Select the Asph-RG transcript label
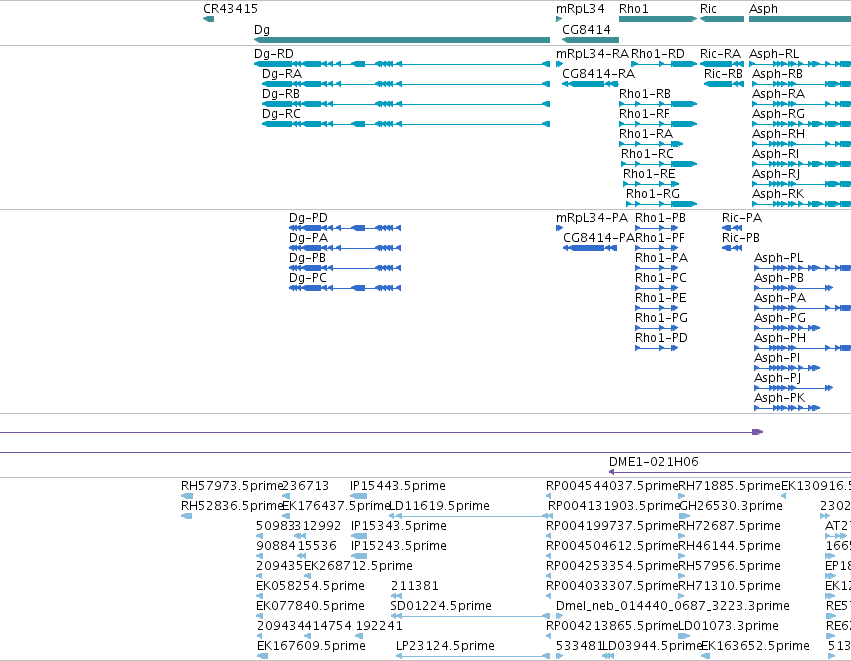This screenshot has height=661, width=851. pyautogui.click(x=778, y=114)
